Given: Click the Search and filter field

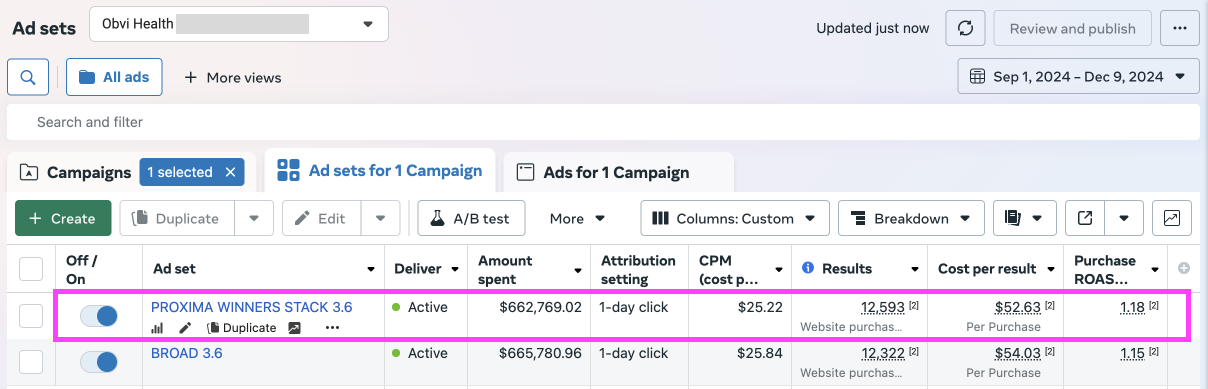Looking at the screenshot, I should point(603,122).
